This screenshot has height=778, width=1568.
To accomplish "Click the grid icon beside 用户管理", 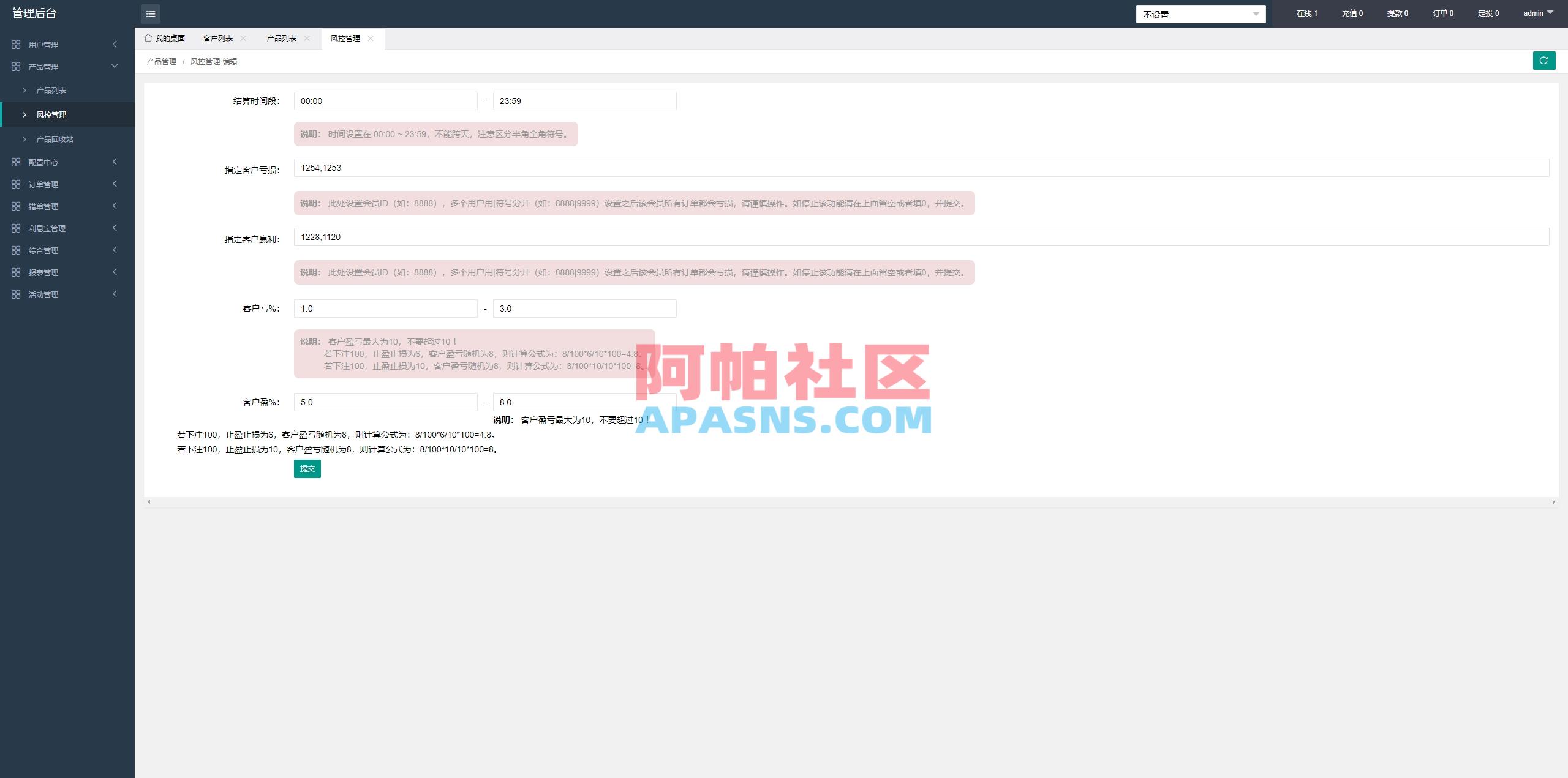I will 16,45.
